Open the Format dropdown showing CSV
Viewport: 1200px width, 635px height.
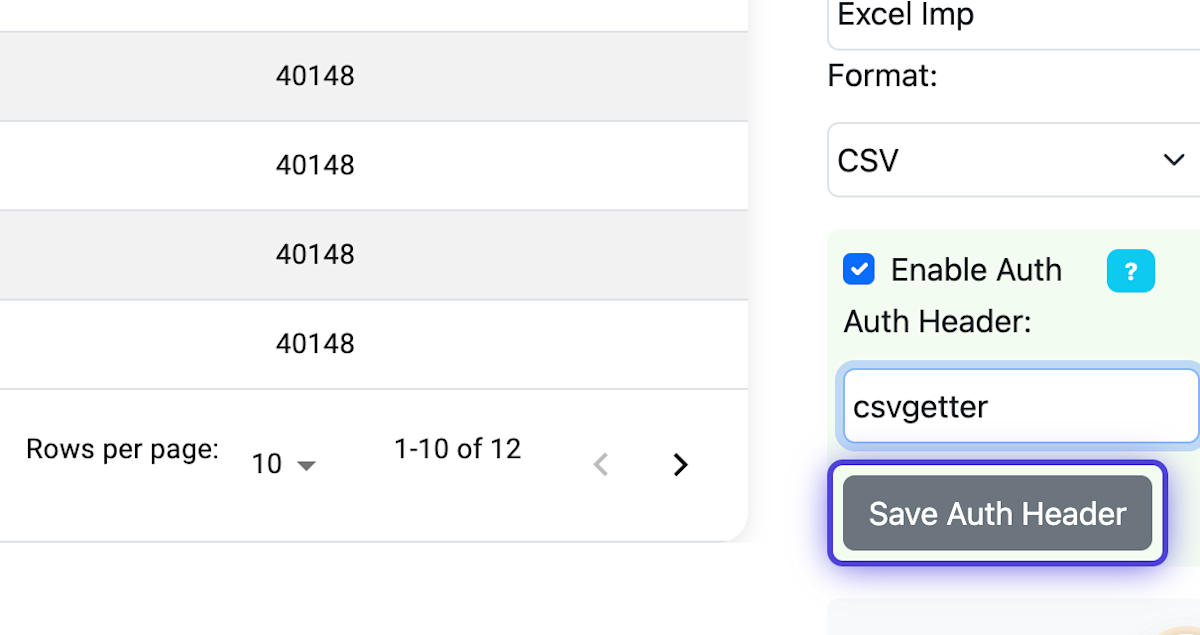1013,159
